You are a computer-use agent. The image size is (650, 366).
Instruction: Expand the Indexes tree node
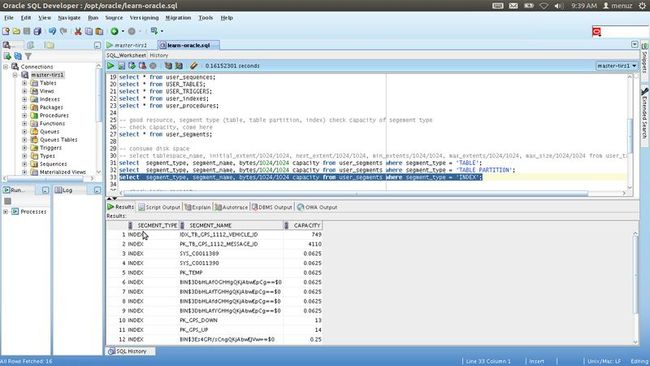24,99
